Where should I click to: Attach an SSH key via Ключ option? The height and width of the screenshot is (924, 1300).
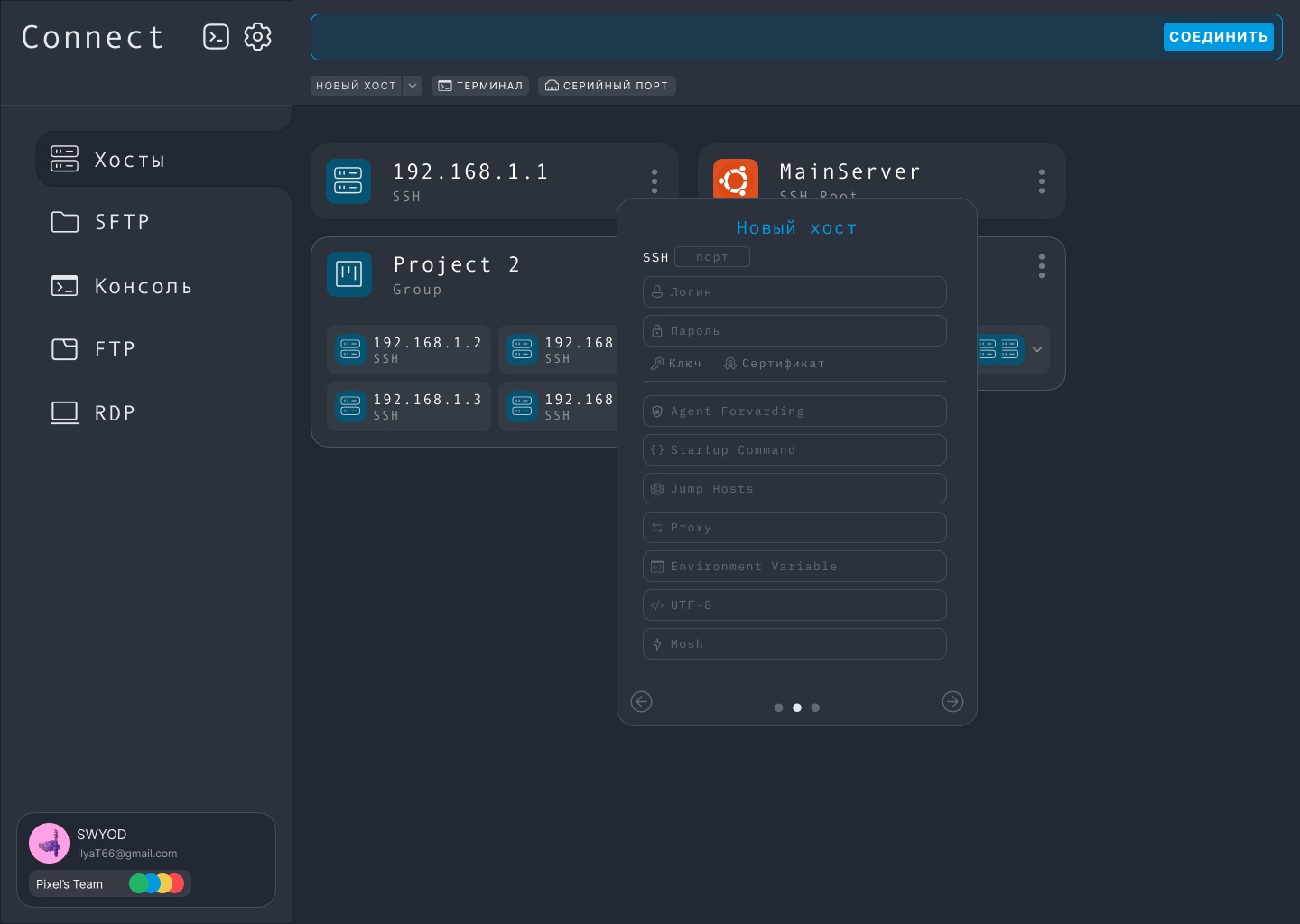pos(676,363)
